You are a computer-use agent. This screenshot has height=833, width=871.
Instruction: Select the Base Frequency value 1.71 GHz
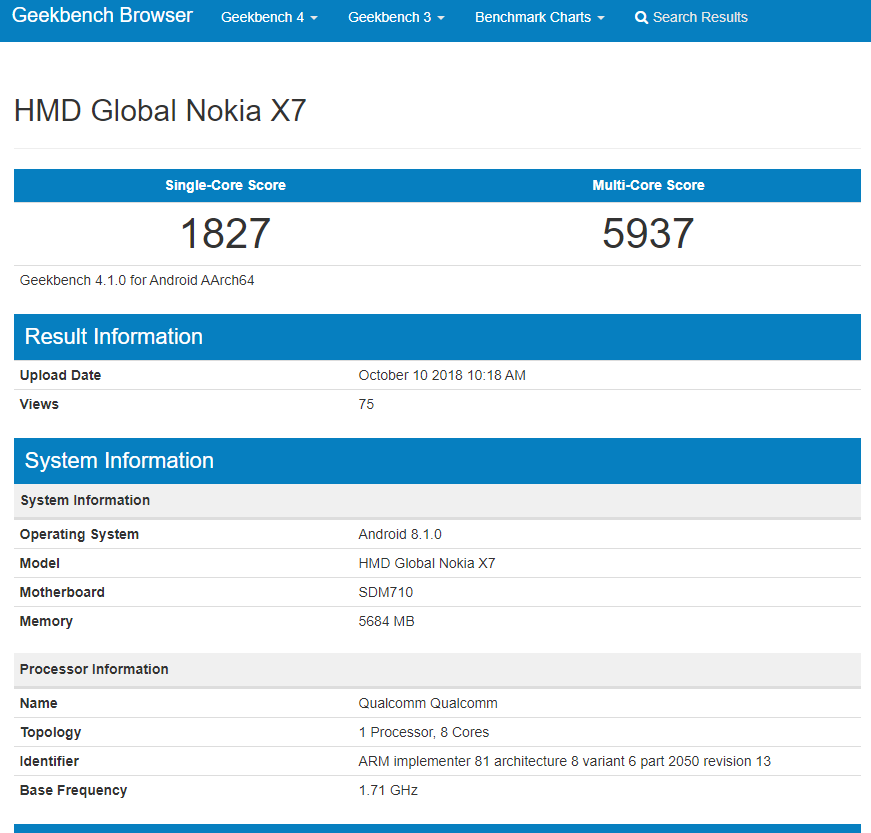(x=388, y=790)
